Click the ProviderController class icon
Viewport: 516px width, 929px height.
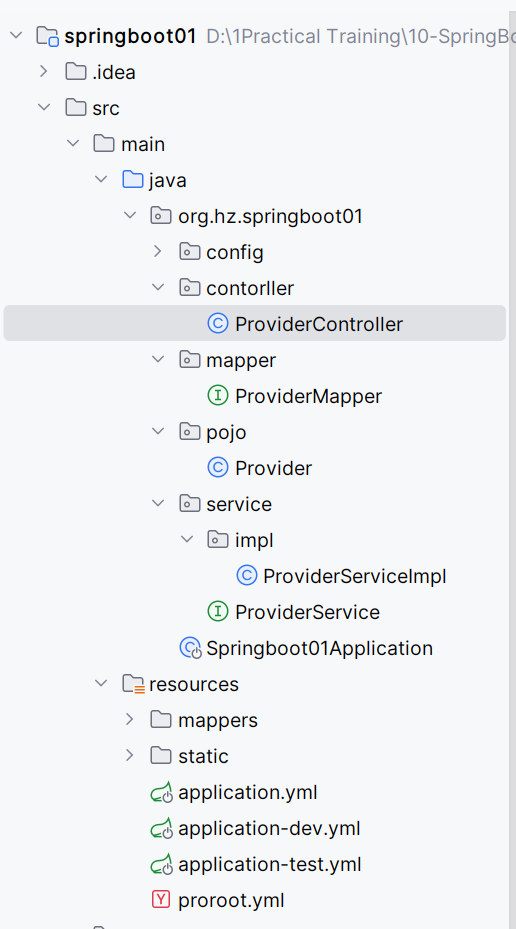pyautogui.click(x=218, y=323)
